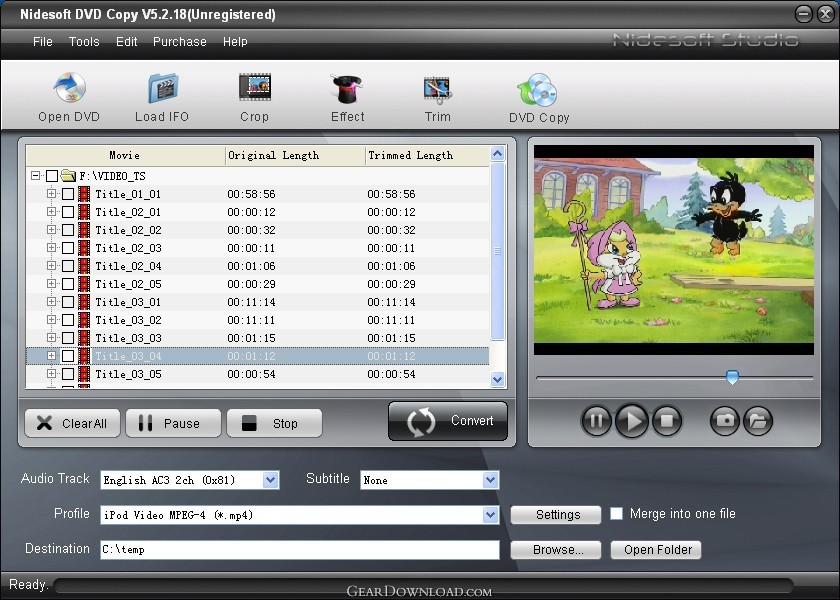Viewport: 840px width, 600px height.
Task: Click the Movie column header
Action: click(x=125, y=155)
